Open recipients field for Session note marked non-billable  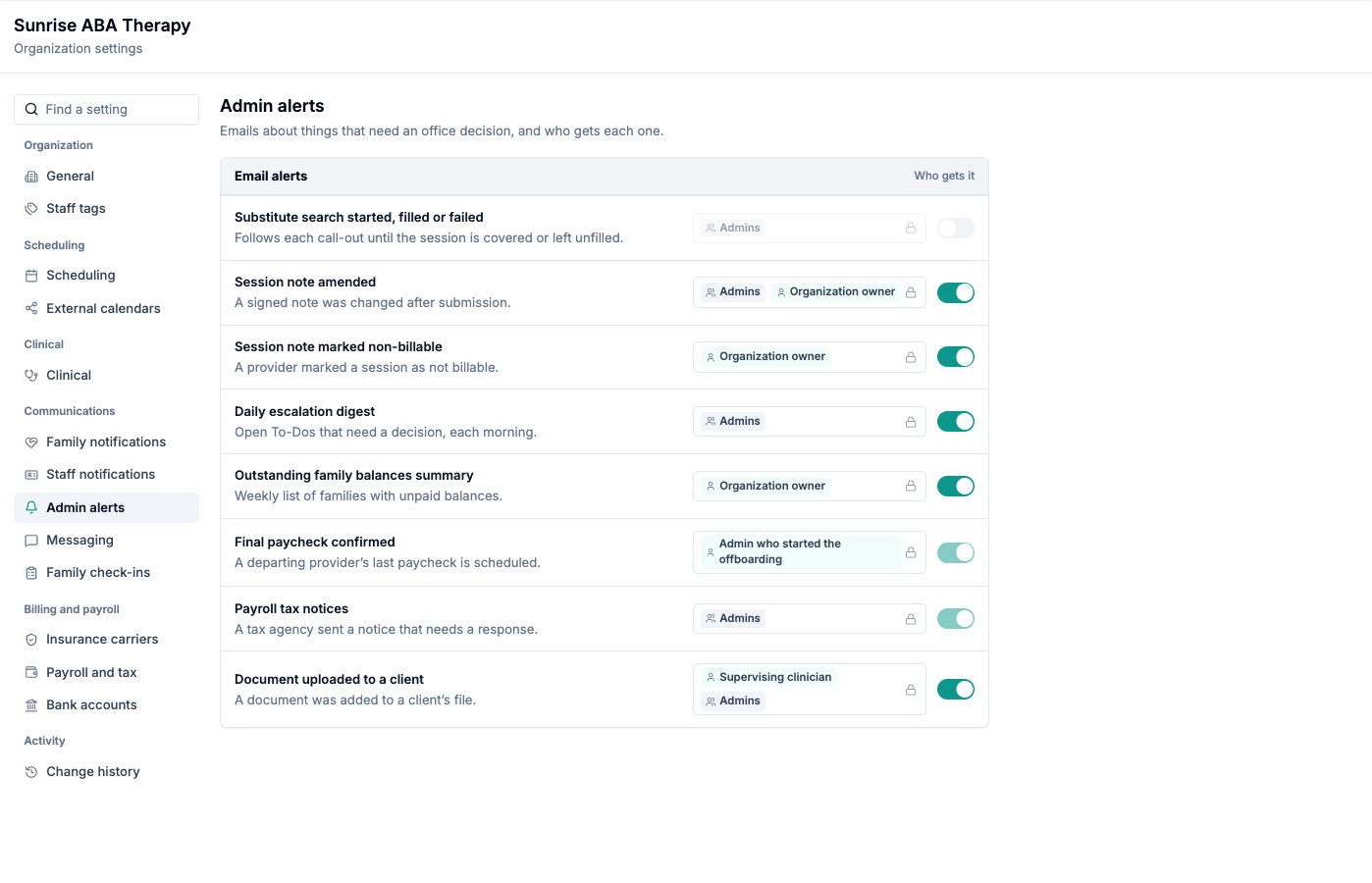(810, 357)
